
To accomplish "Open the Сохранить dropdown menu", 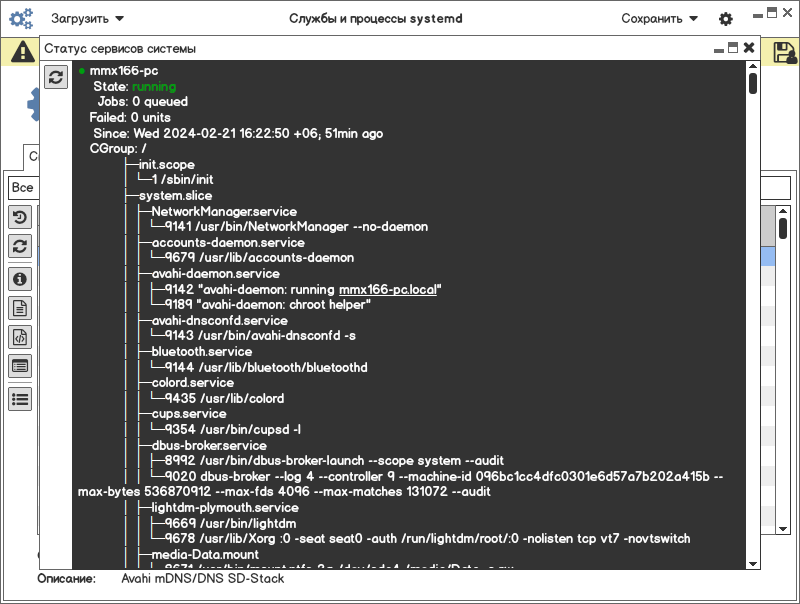I will click(x=659, y=19).
